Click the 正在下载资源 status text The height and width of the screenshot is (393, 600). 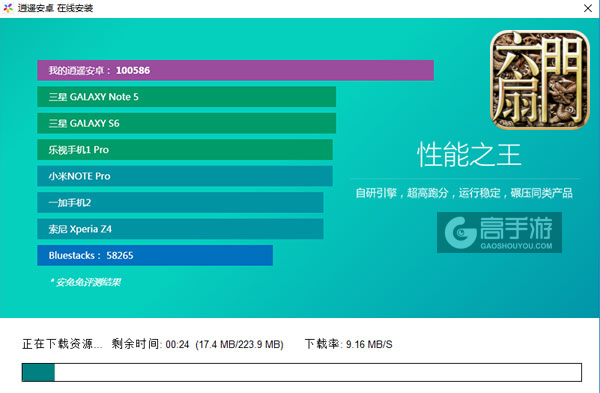[x=62, y=344]
